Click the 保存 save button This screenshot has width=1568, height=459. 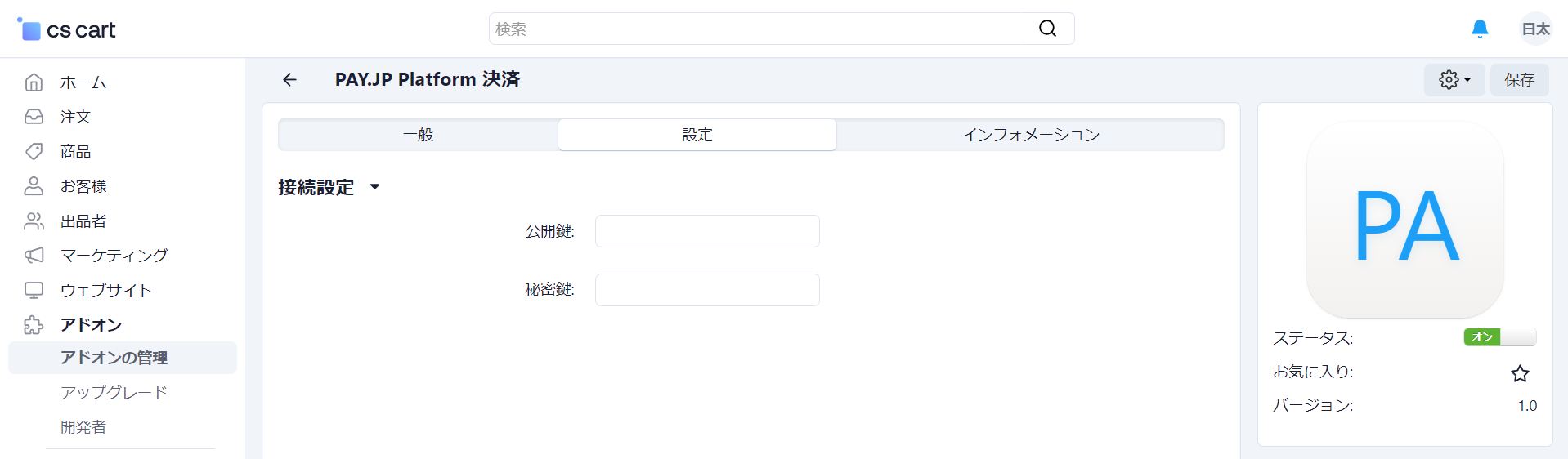[x=1519, y=80]
